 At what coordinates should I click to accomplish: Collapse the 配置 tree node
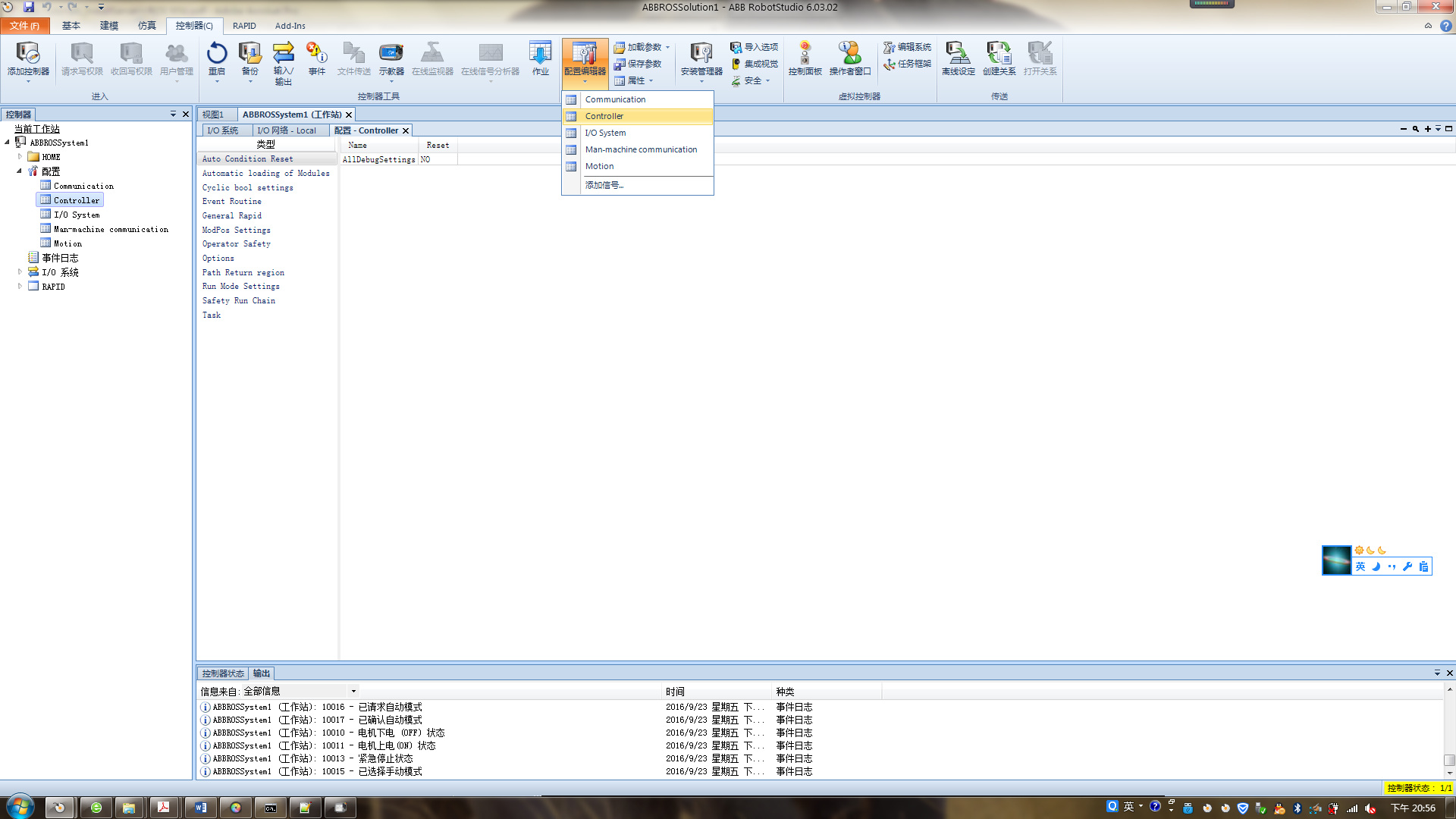click(20, 171)
